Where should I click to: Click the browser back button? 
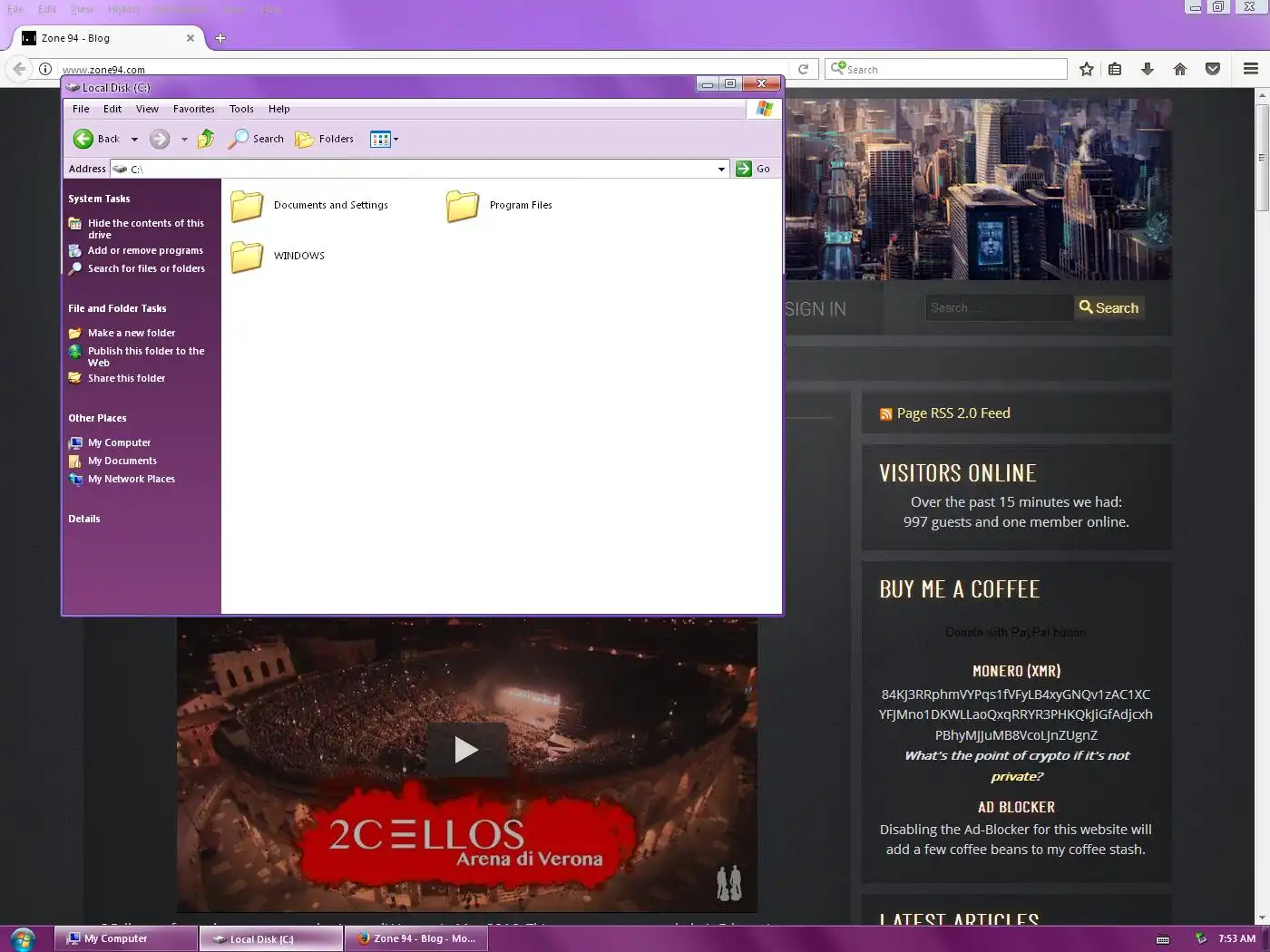click(x=19, y=69)
